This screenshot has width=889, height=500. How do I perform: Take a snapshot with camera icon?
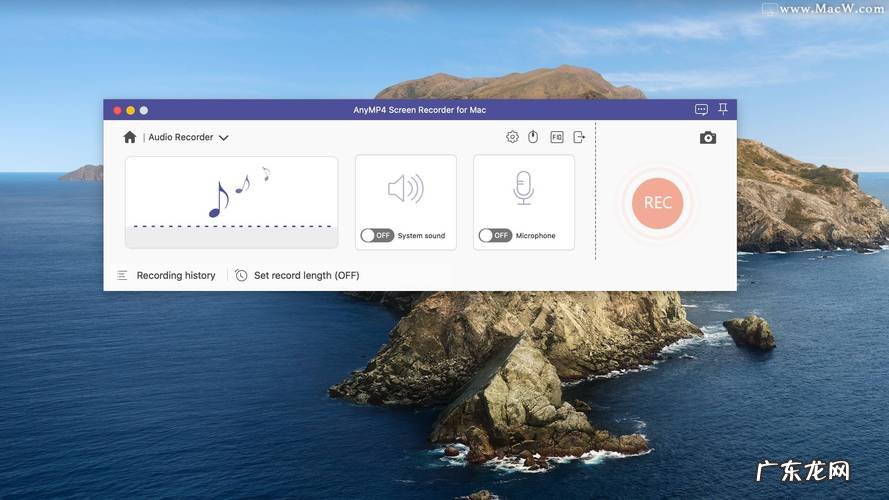pos(708,138)
